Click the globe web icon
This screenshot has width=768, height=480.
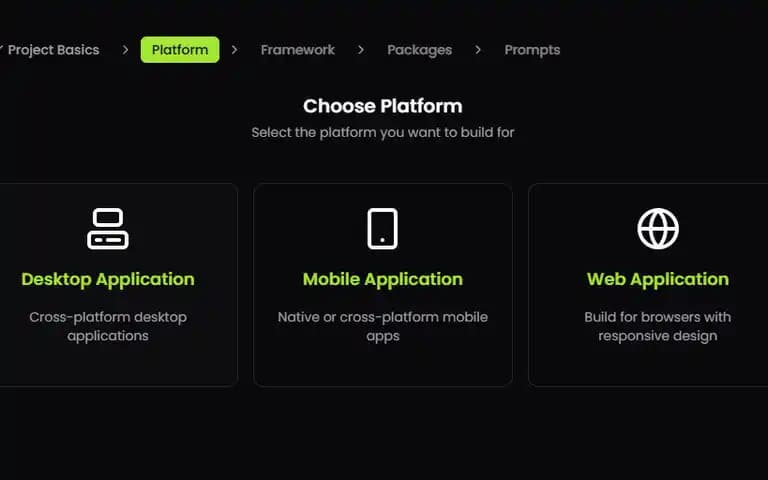658,229
